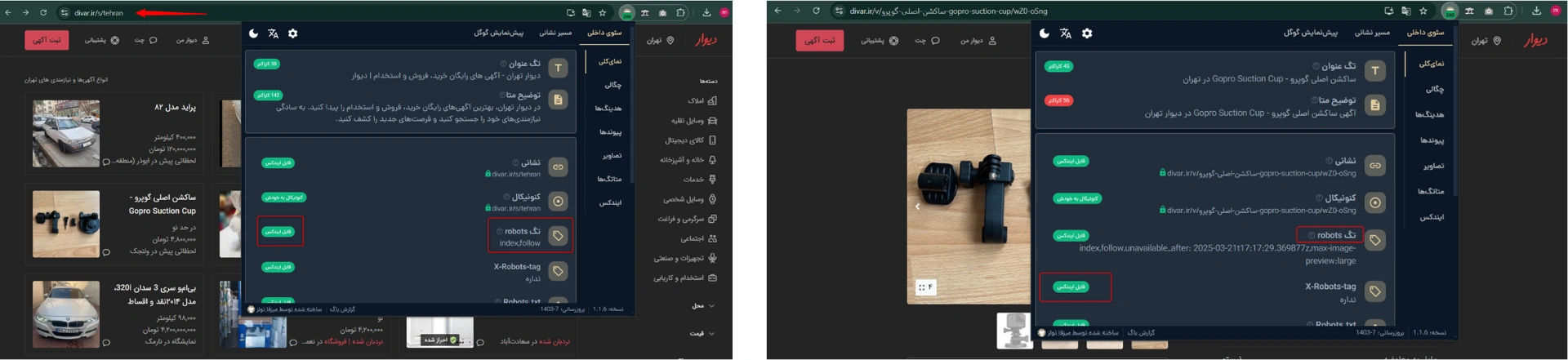1568x360 pixels.
Task: Click X-Robots-tag icon in right popup
Action: click(x=1375, y=291)
